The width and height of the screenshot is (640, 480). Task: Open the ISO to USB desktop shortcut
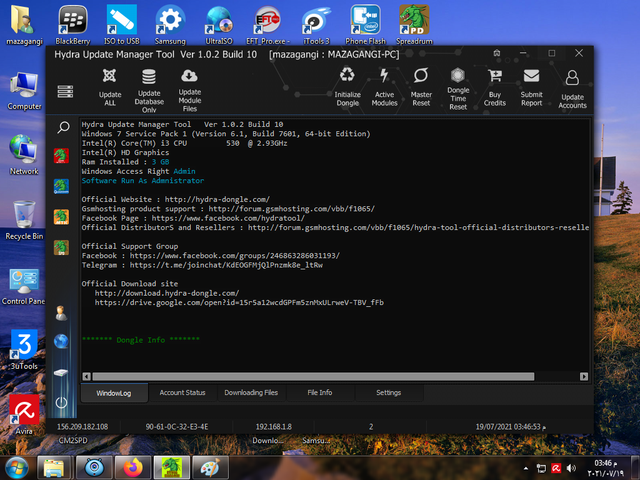(122, 24)
